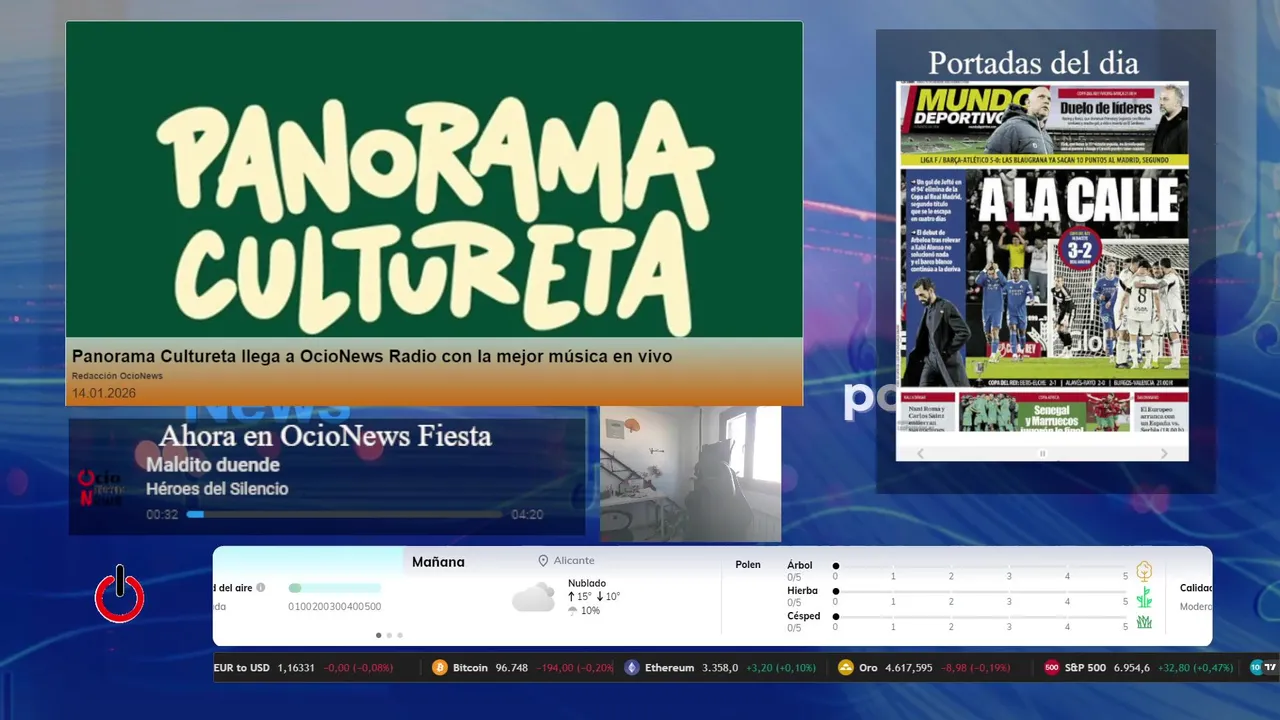Select the first weather widget page dot
Viewport: 1280px width, 720px height.
click(x=378, y=635)
